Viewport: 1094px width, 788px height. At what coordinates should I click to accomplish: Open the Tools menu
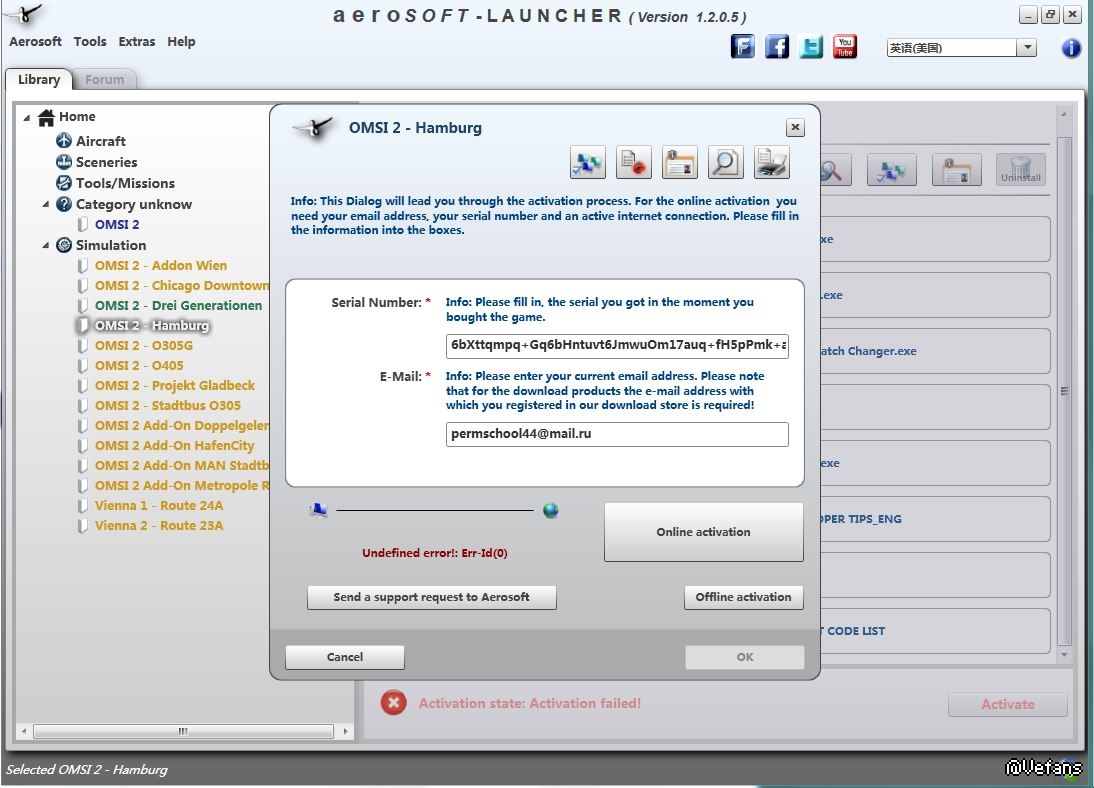(x=90, y=41)
